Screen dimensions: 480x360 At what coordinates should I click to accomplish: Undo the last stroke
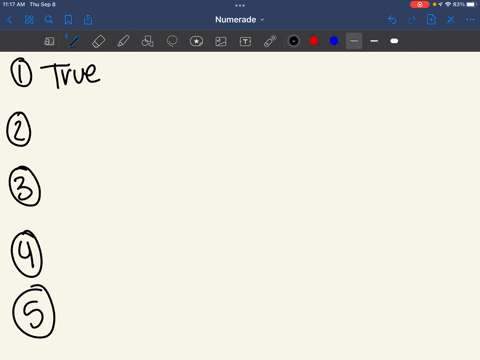pyautogui.click(x=392, y=20)
